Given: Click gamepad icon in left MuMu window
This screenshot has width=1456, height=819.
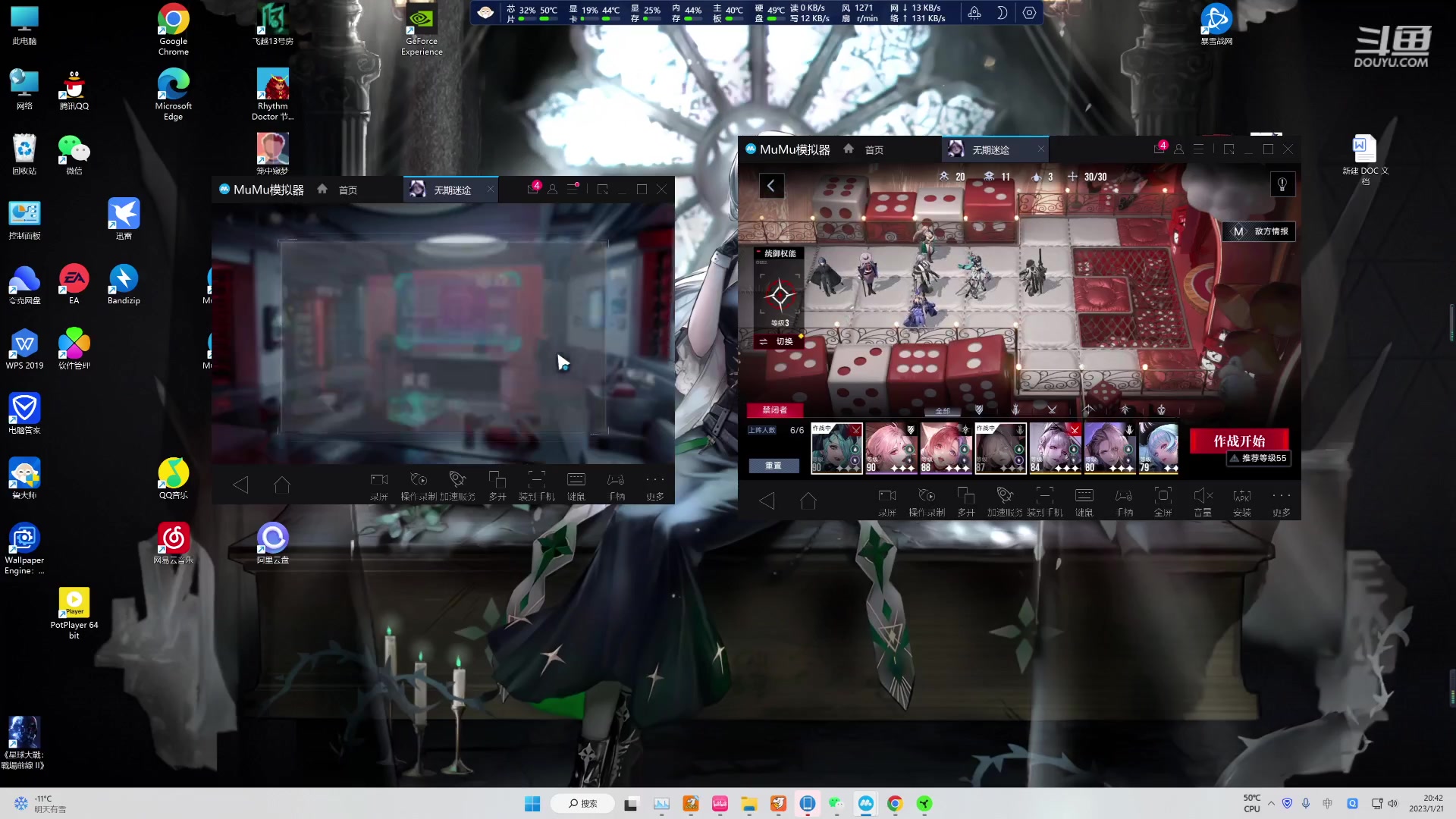Looking at the screenshot, I should pos(617,485).
